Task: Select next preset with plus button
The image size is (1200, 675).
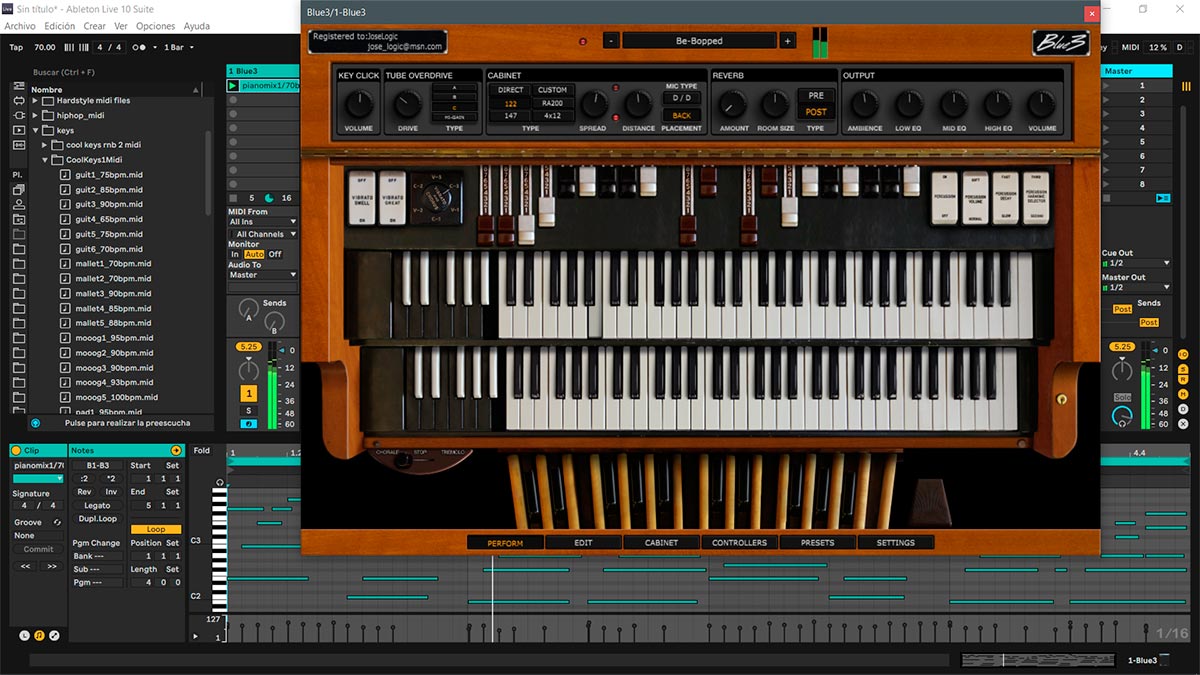Action: pos(788,41)
